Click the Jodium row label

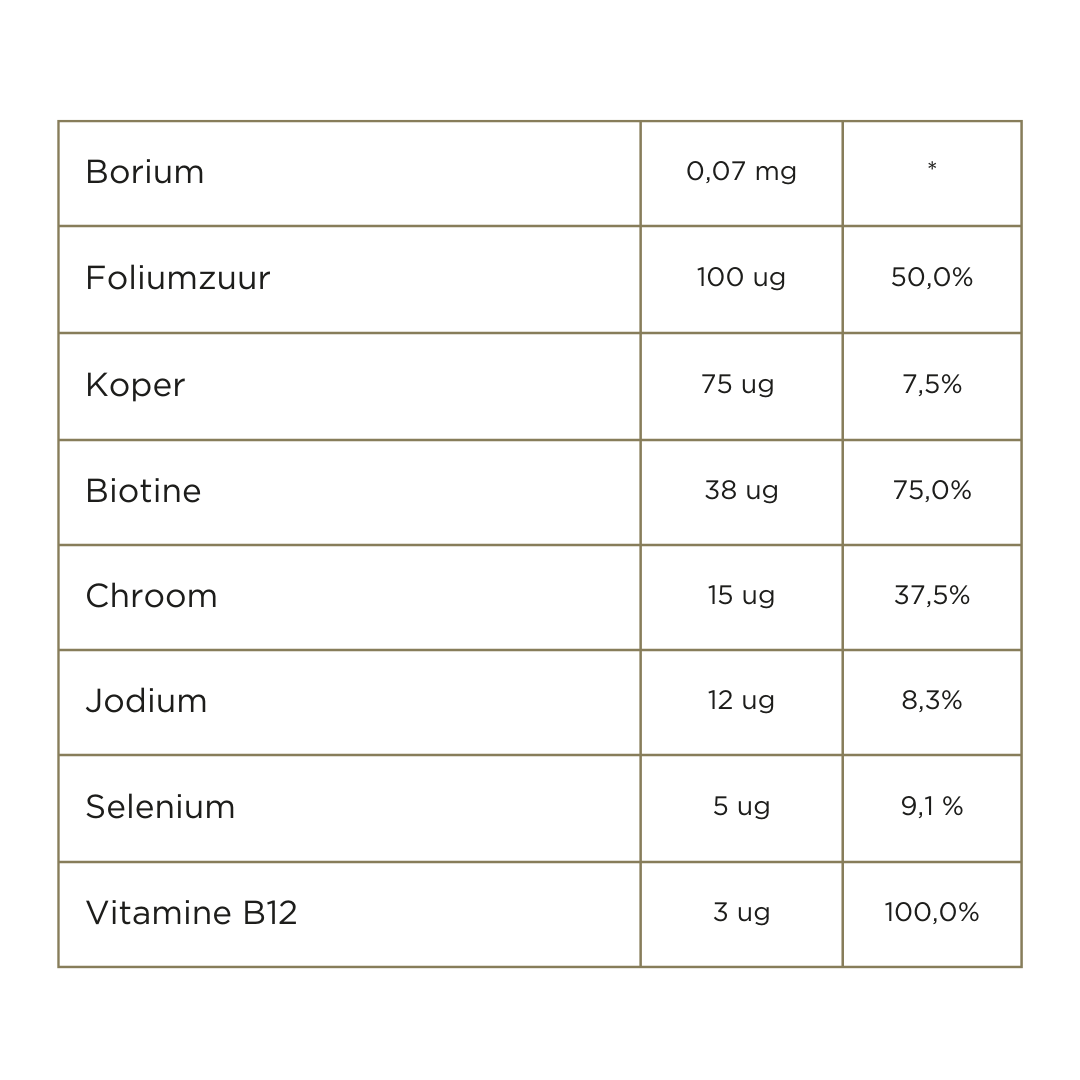[147, 701]
